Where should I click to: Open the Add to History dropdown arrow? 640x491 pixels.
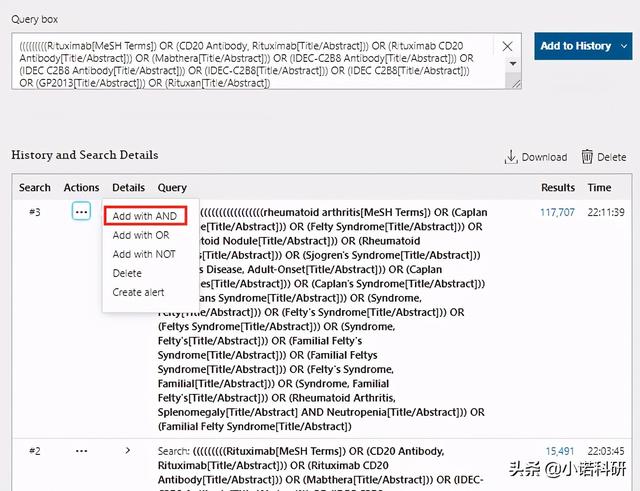point(624,46)
